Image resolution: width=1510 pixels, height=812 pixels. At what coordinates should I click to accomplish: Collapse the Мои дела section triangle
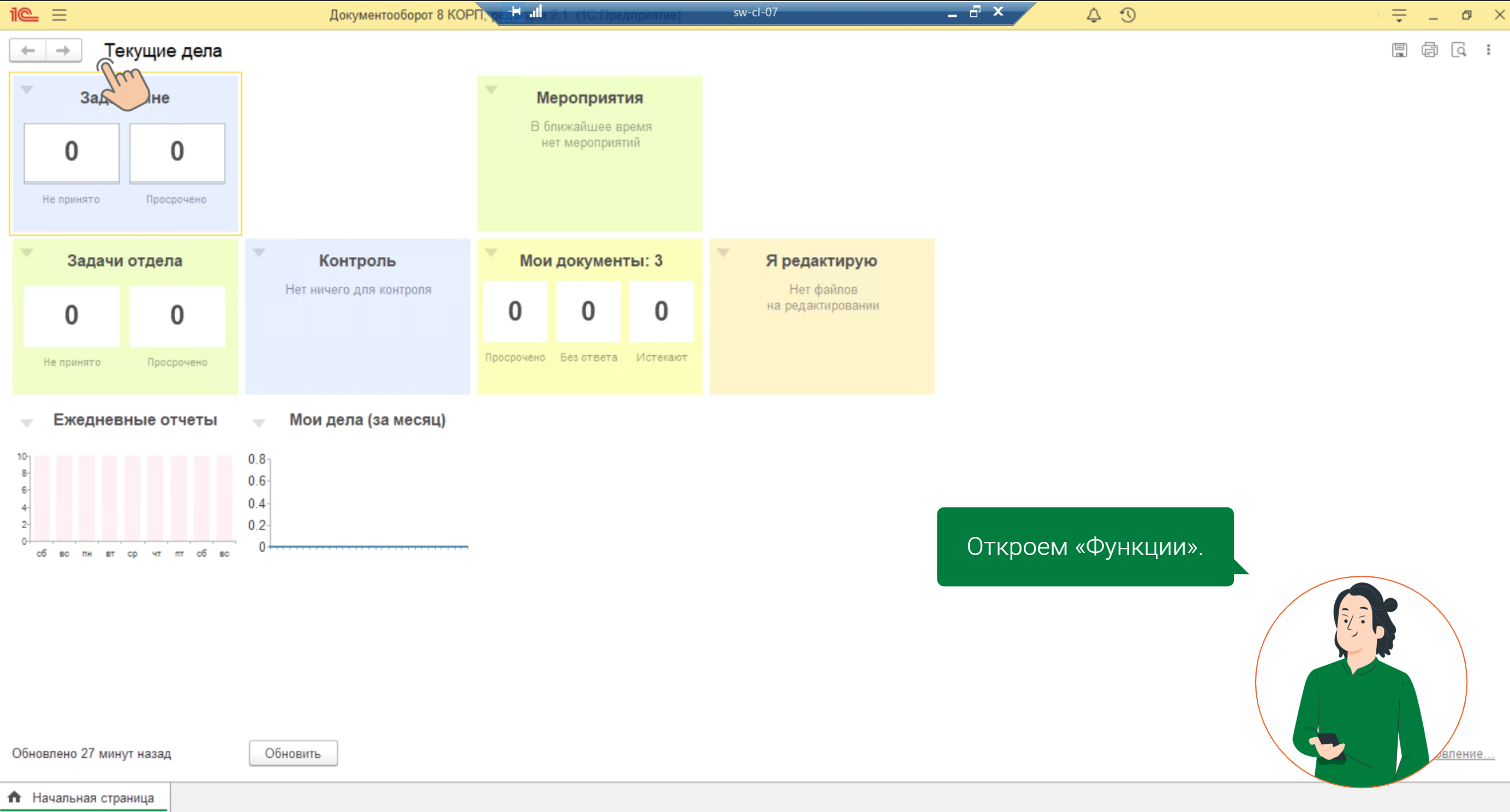[x=259, y=423]
